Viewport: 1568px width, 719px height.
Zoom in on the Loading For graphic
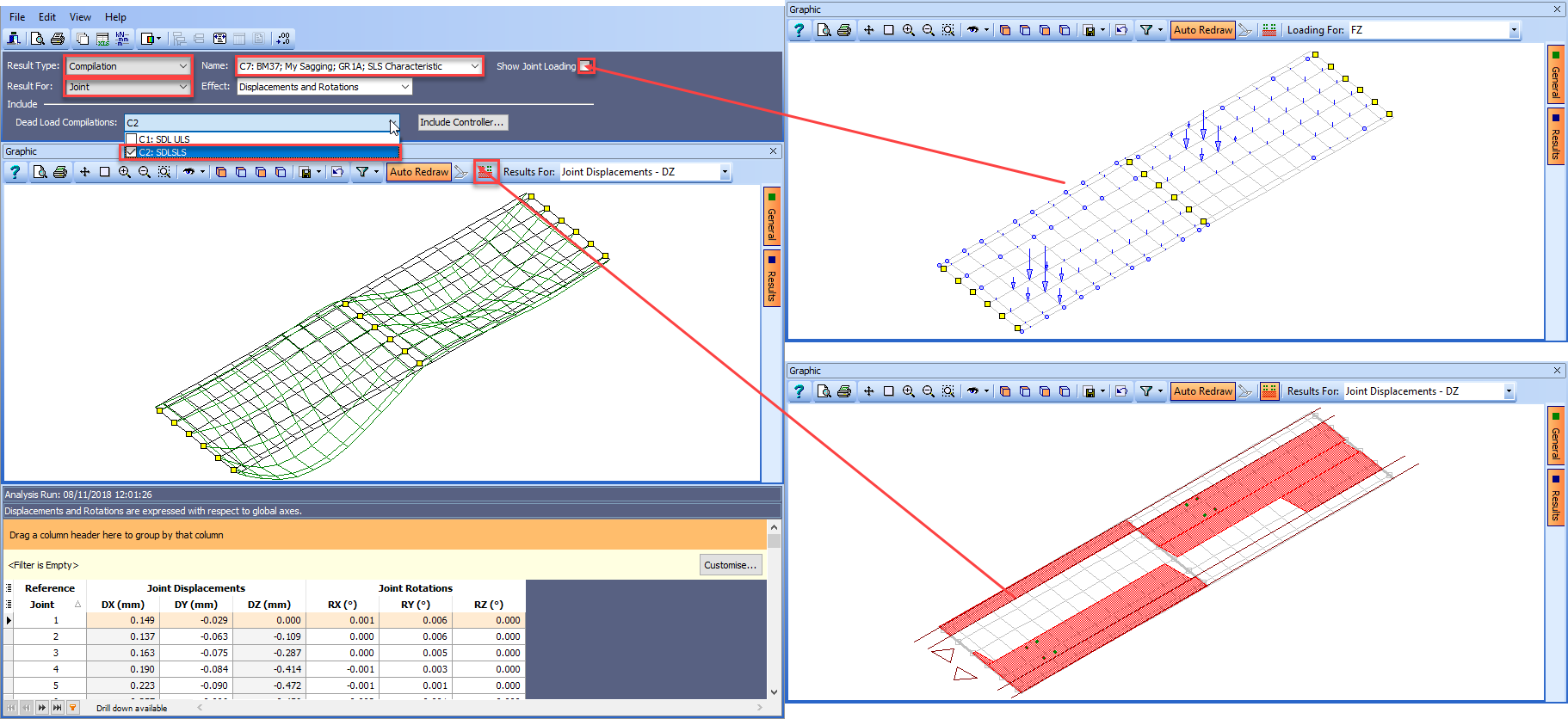(909, 30)
